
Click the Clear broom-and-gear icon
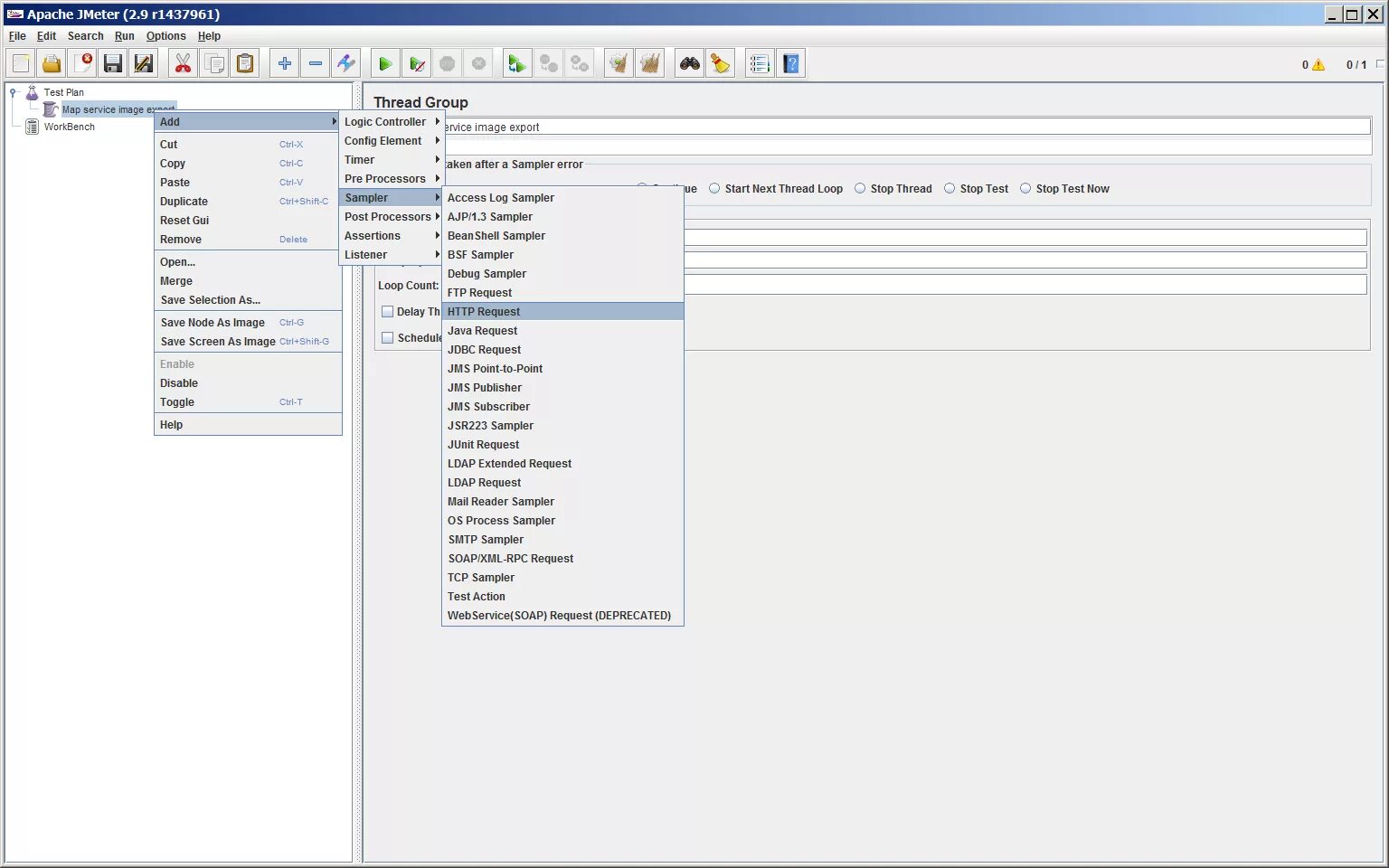[x=619, y=63]
